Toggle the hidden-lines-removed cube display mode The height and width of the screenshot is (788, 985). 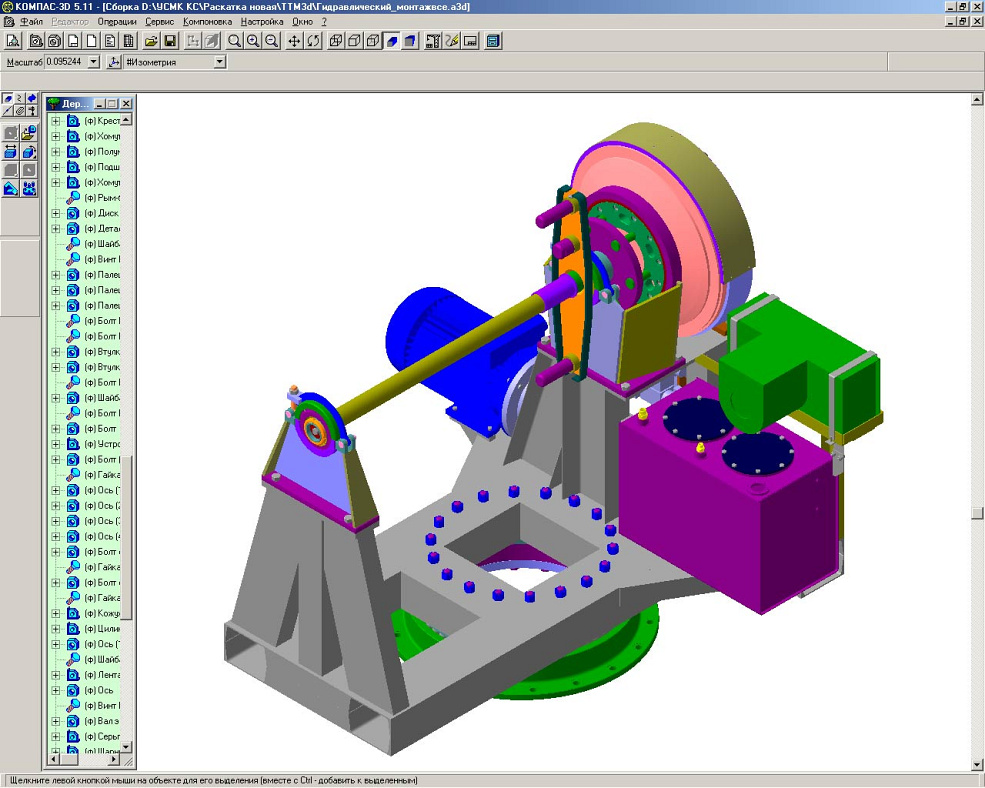[x=355, y=41]
